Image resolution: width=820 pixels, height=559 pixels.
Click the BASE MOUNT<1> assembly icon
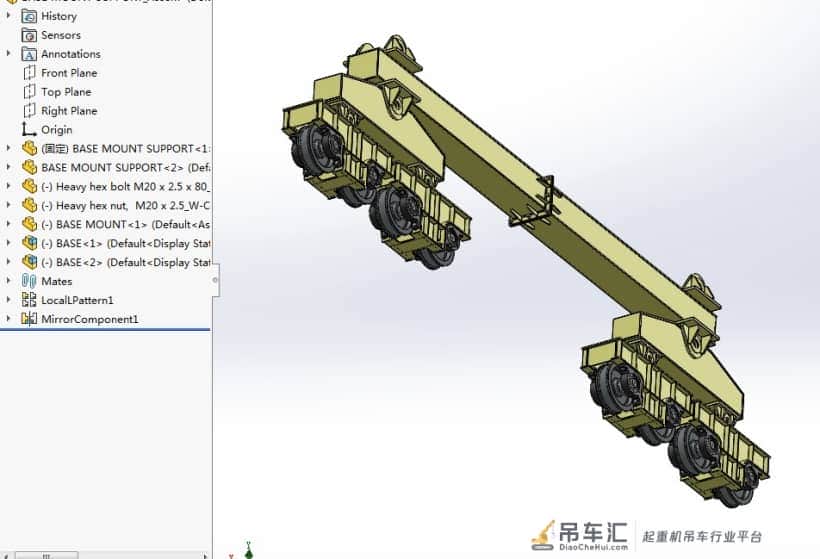click(x=29, y=224)
